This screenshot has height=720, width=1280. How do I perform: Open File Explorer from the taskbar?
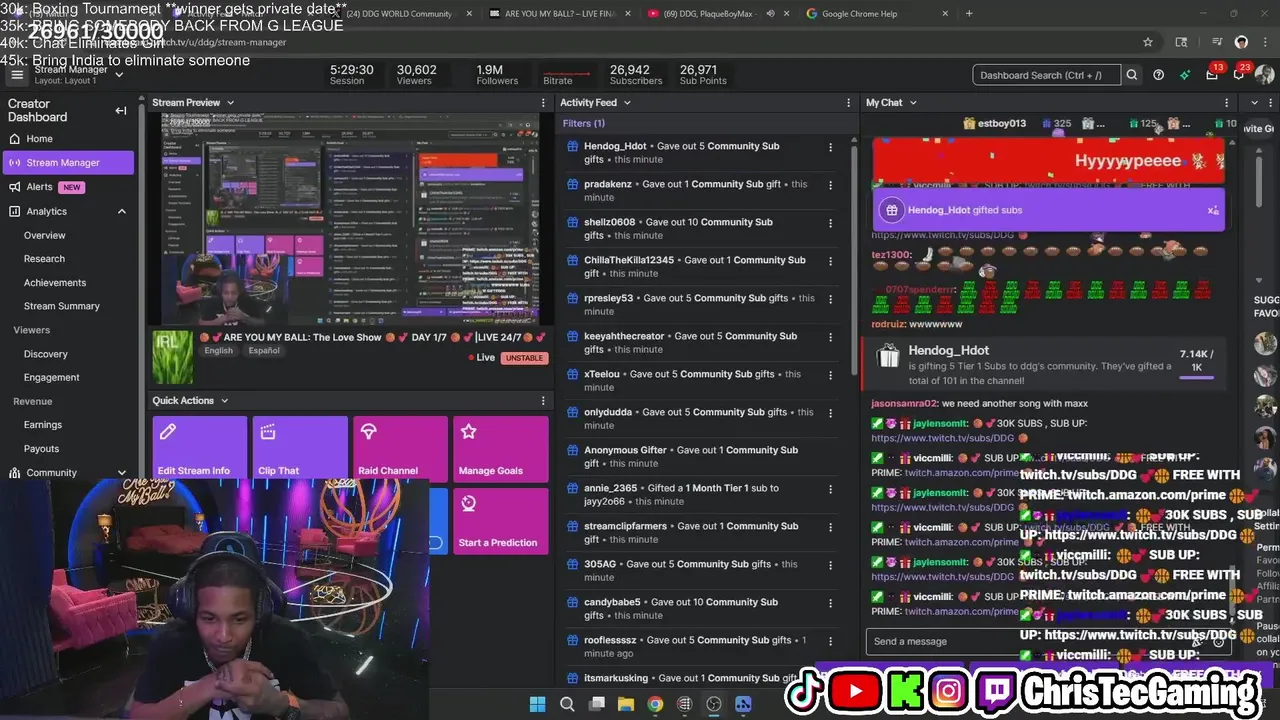[626, 704]
